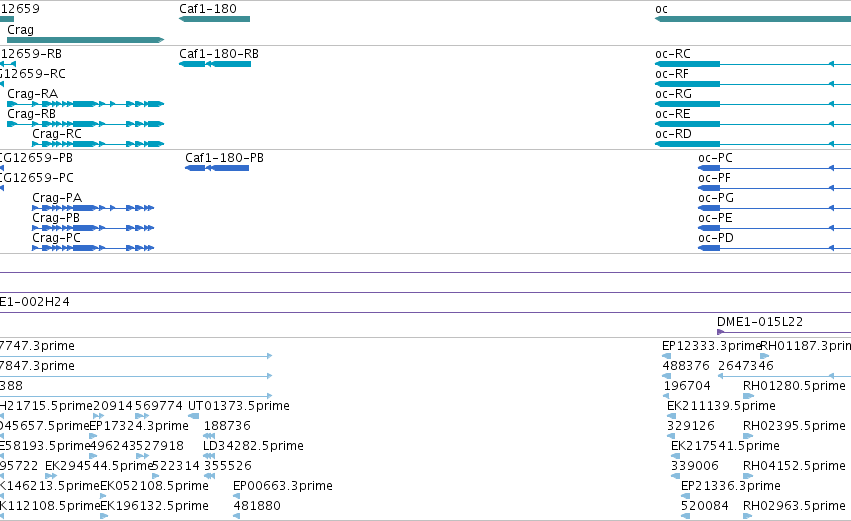Open the RH01280.5prime feature

click(x=748, y=396)
